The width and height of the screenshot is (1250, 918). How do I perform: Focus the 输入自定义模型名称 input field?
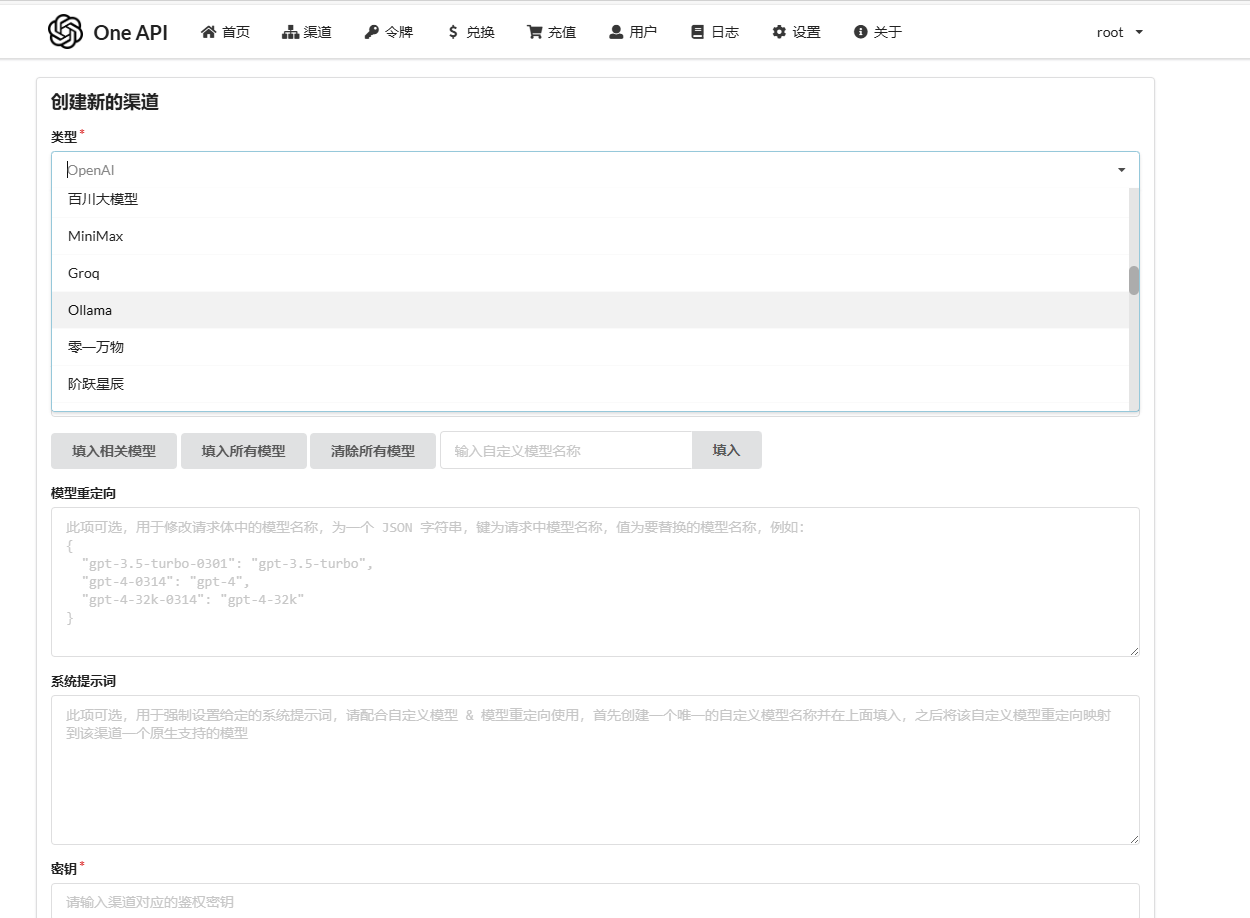[x=566, y=450]
